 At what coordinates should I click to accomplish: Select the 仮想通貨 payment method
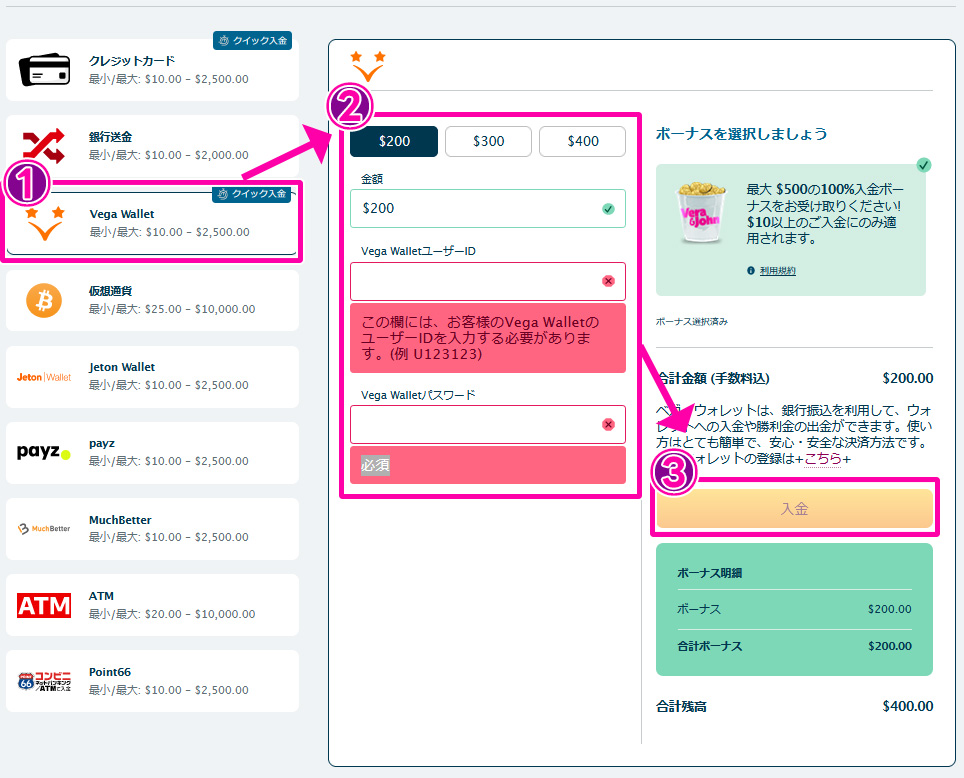(152, 300)
